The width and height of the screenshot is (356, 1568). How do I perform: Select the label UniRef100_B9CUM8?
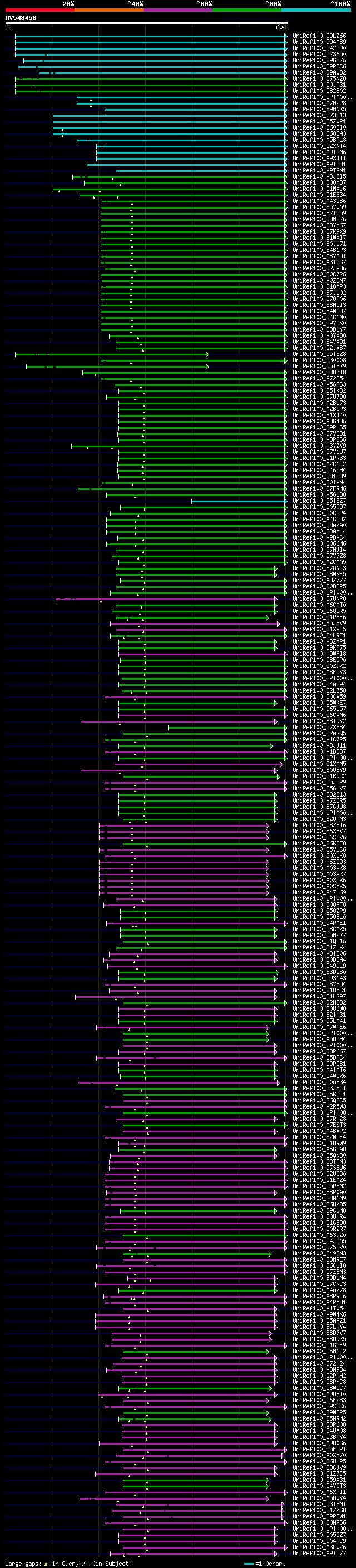(319, 1211)
